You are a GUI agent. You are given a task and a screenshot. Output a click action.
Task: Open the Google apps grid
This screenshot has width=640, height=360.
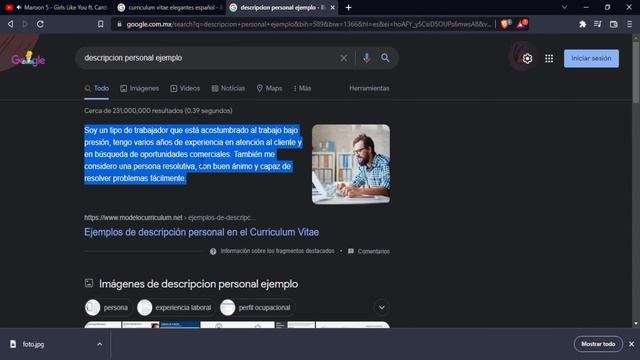tap(549, 58)
